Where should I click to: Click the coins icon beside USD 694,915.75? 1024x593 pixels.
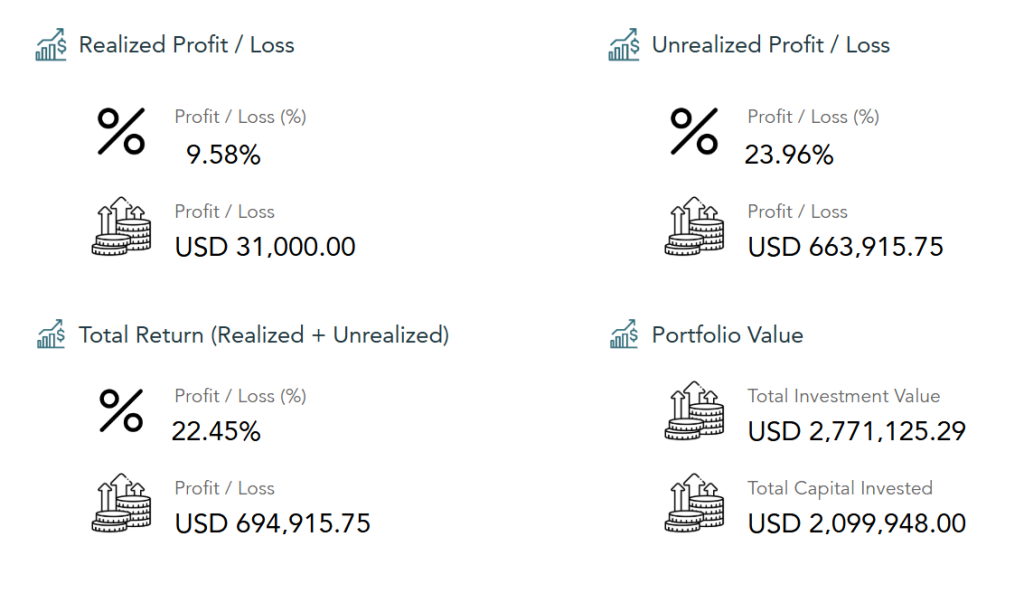coord(121,503)
